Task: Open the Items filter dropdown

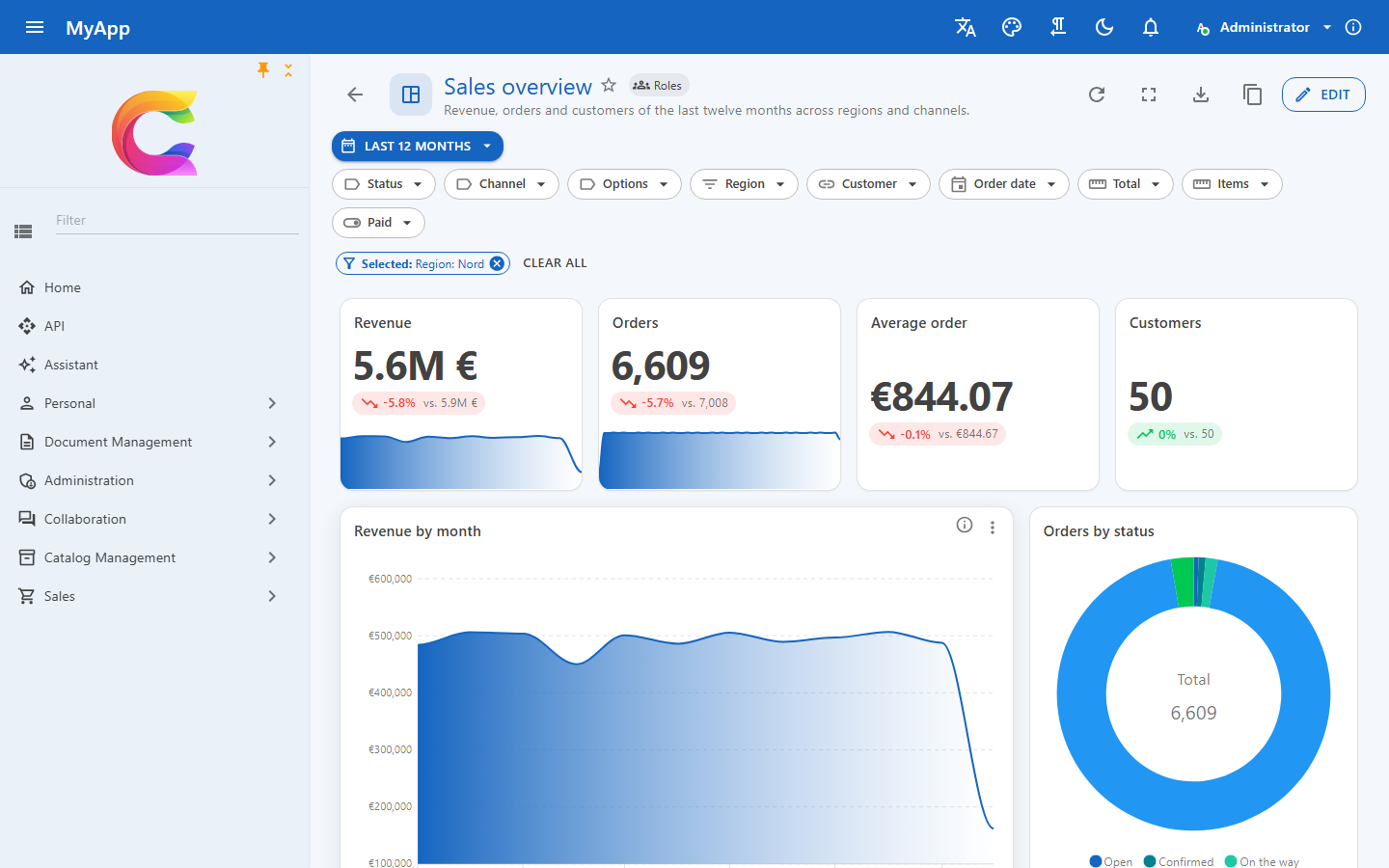Action: 1232,184
